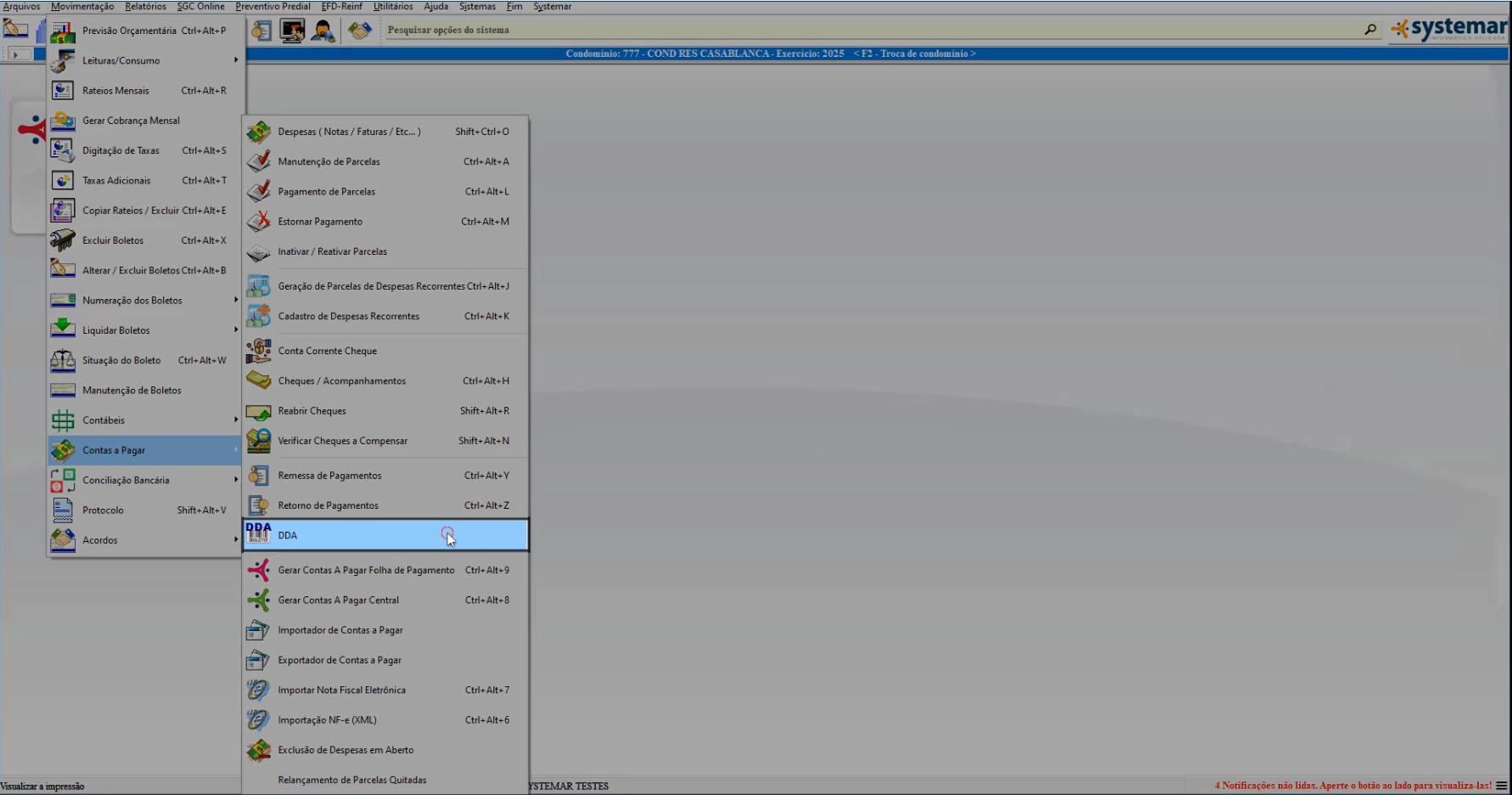Click the handshake icon in the toolbar

360,31
